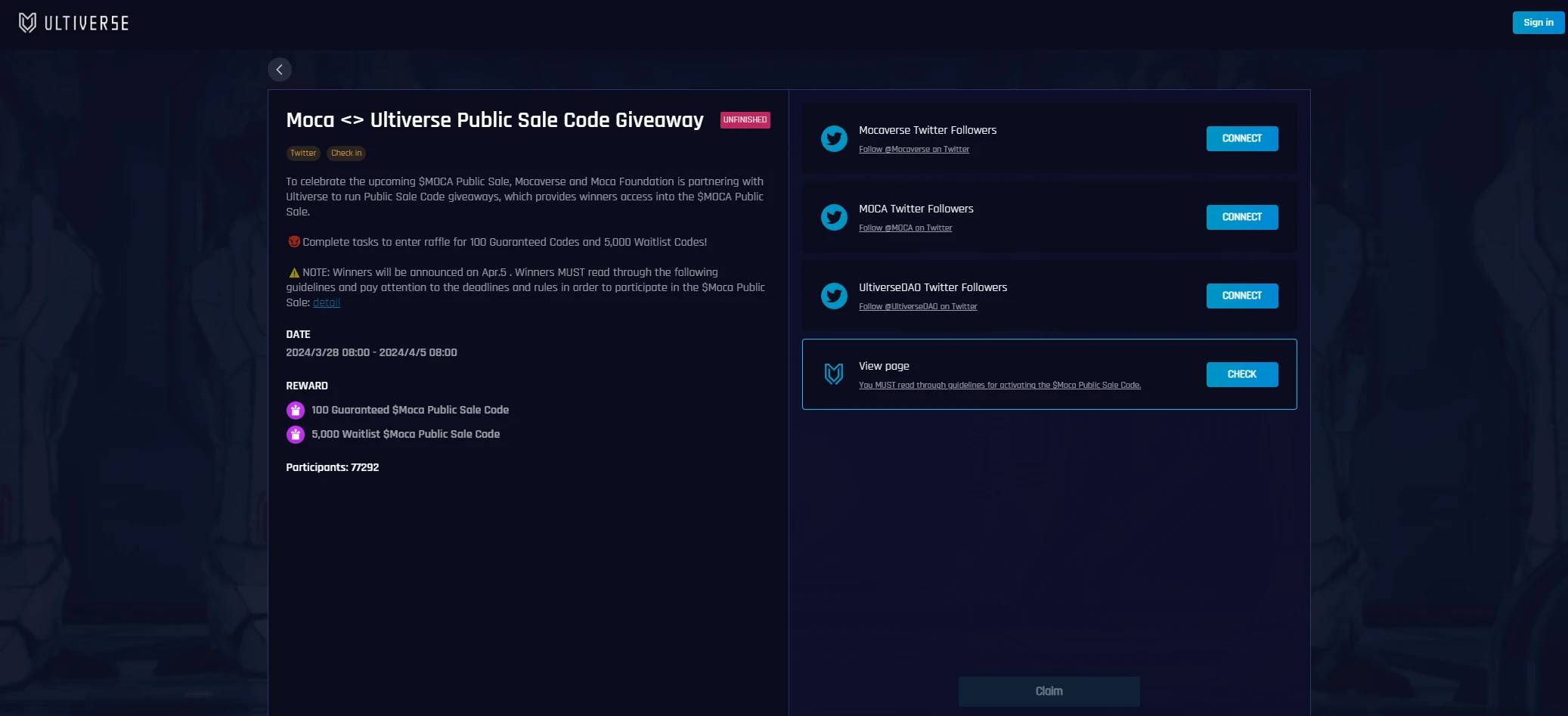The height and width of the screenshot is (716, 1568).
Task: Click Twitter bird icon for MOCA task
Action: coord(834,217)
